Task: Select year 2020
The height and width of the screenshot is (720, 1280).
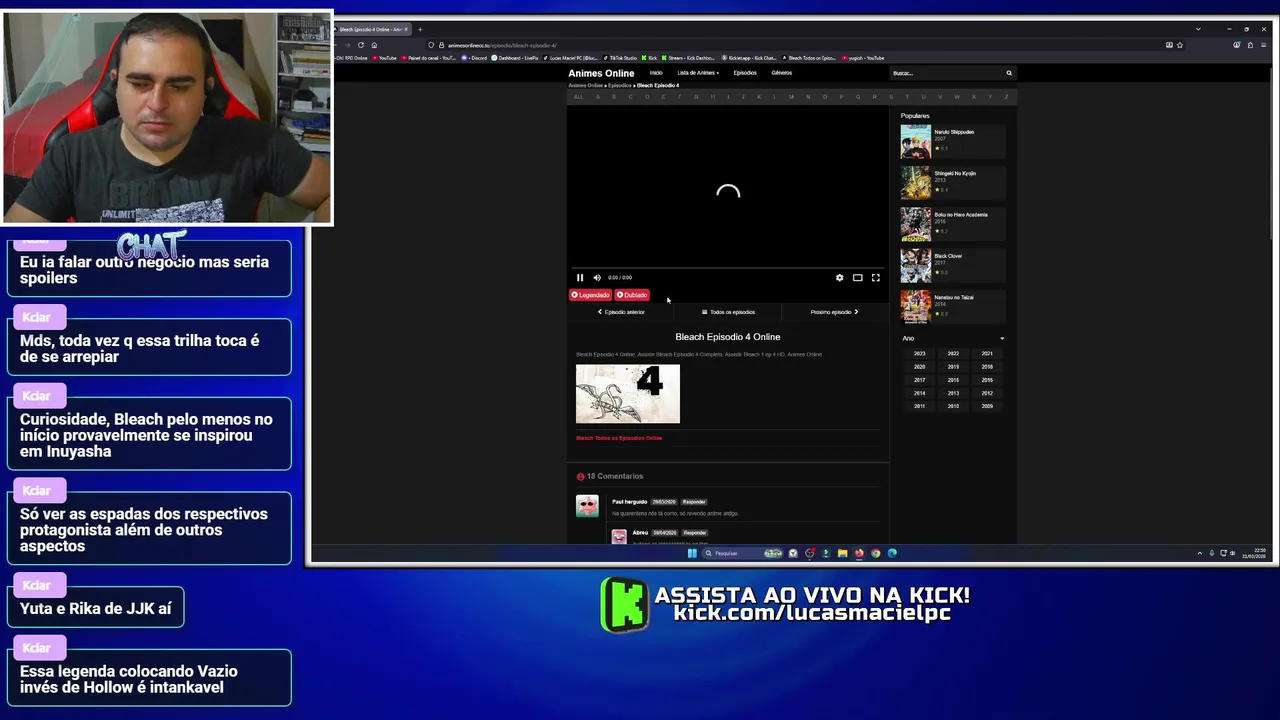Action: (x=919, y=367)
